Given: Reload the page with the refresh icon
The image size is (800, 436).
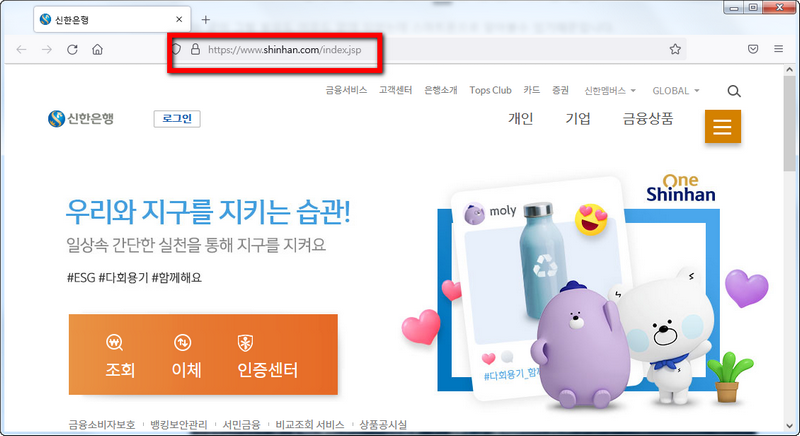Looking at the screenshot, I should [72, 49].
